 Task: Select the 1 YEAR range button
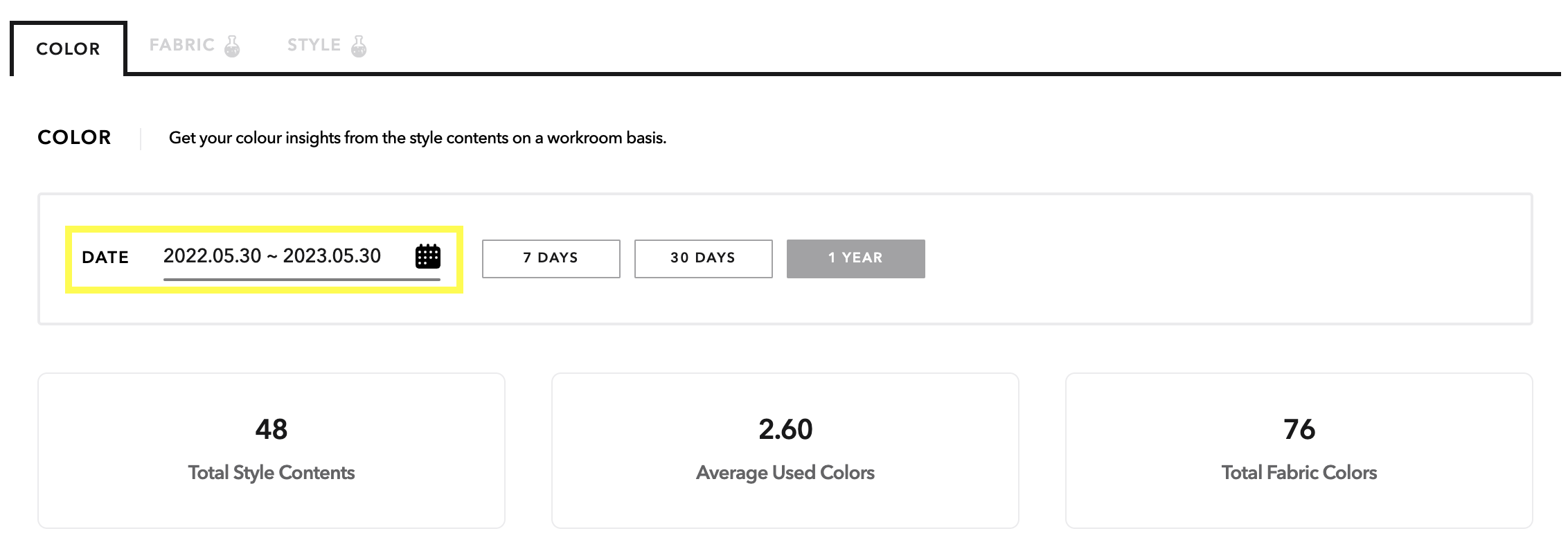(856, 259)
